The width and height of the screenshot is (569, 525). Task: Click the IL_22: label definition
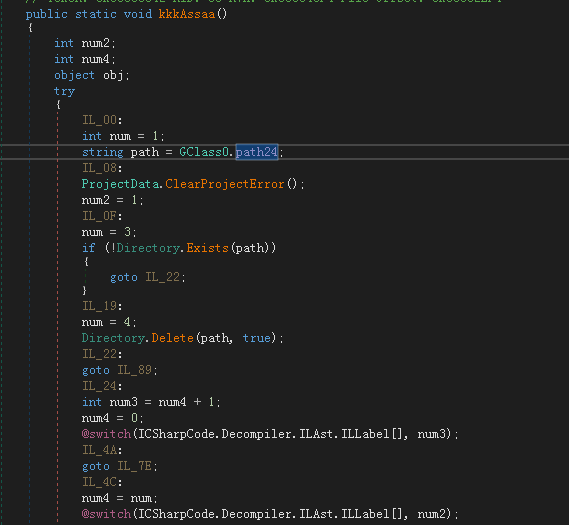click(102, 354)
